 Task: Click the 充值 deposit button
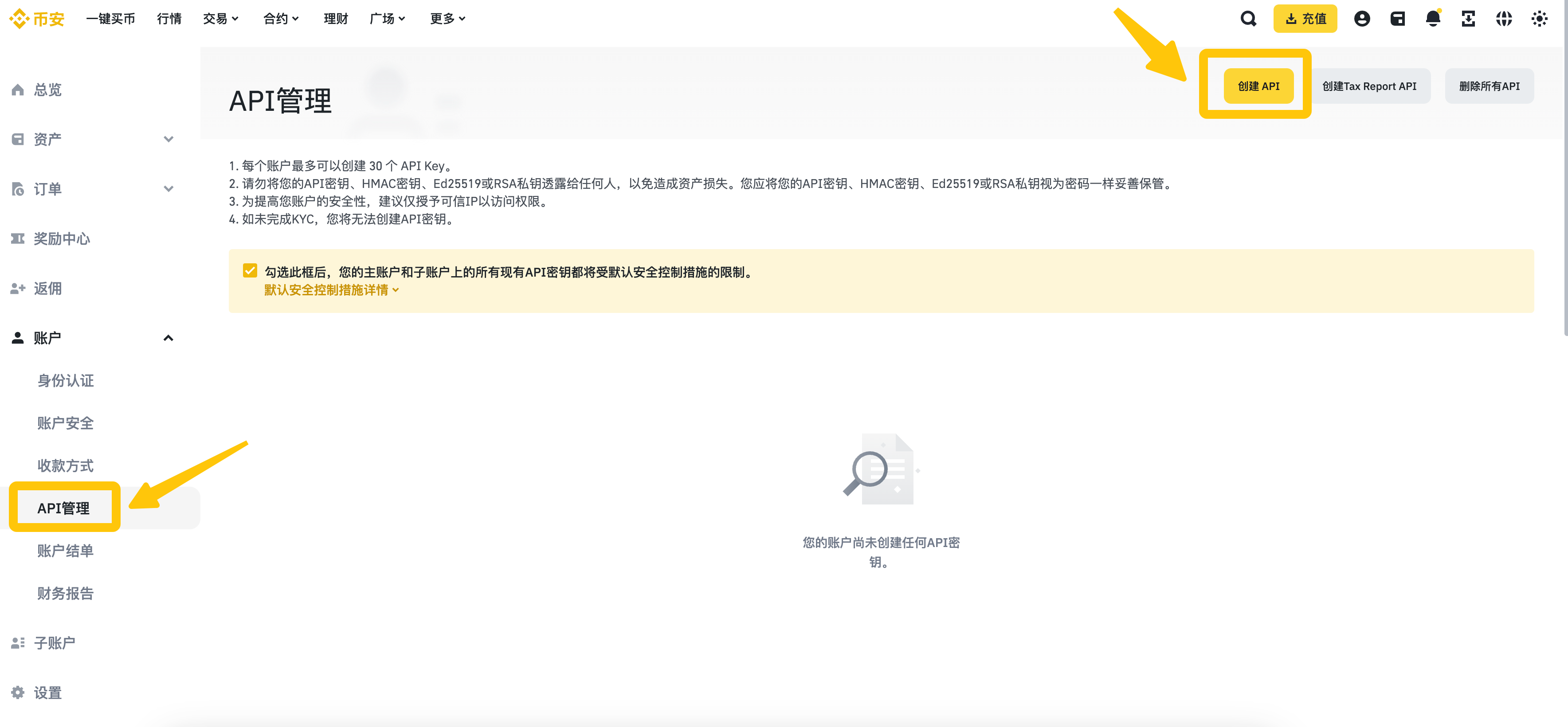click(1305, 19)
